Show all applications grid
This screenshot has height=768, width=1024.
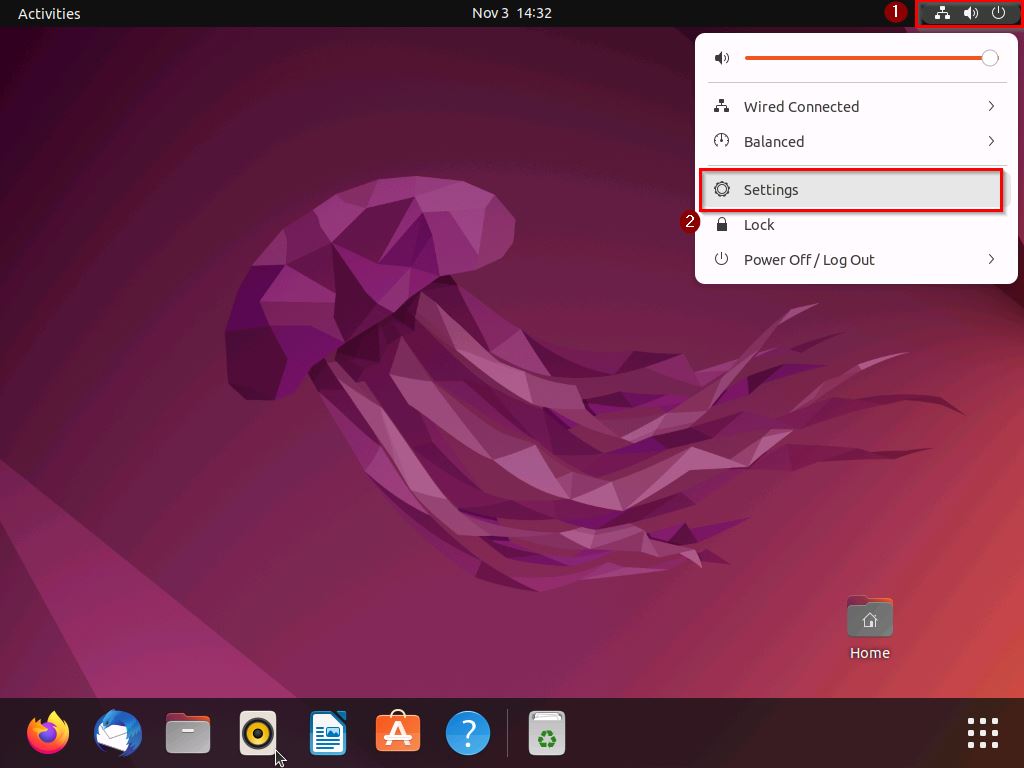coord(982,733)
